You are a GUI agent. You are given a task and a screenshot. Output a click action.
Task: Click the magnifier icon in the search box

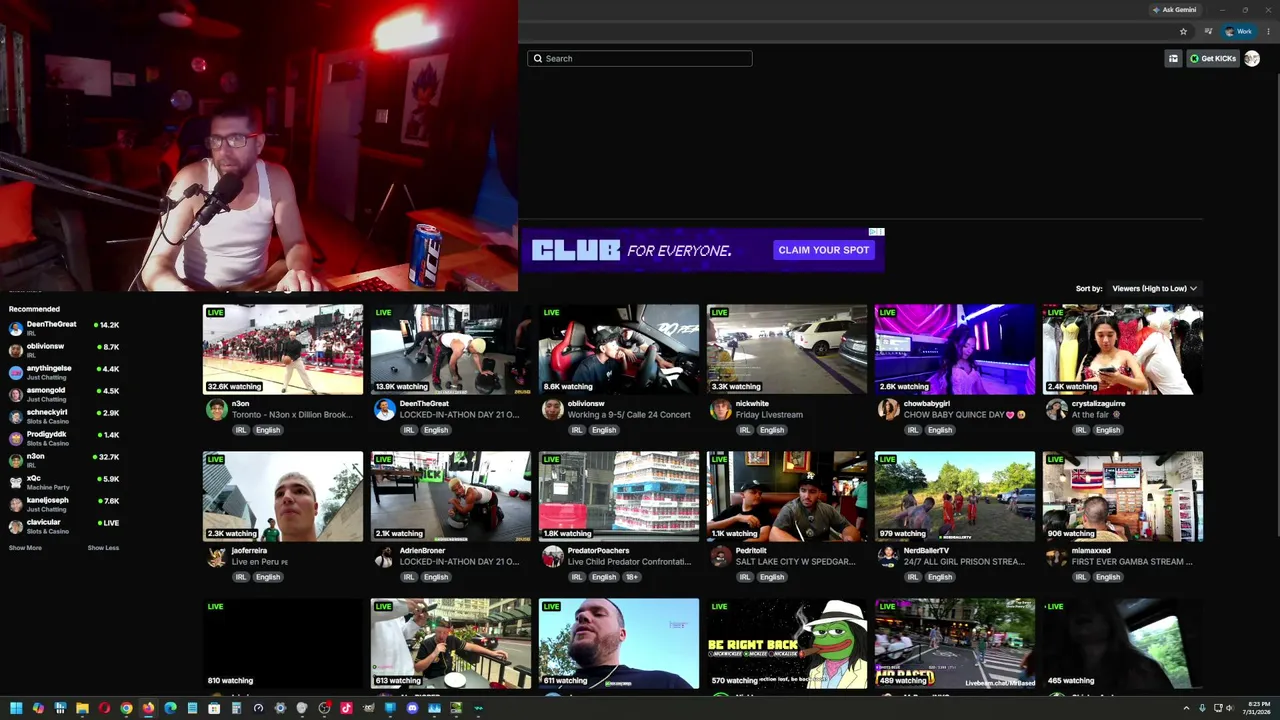point(537,58)
